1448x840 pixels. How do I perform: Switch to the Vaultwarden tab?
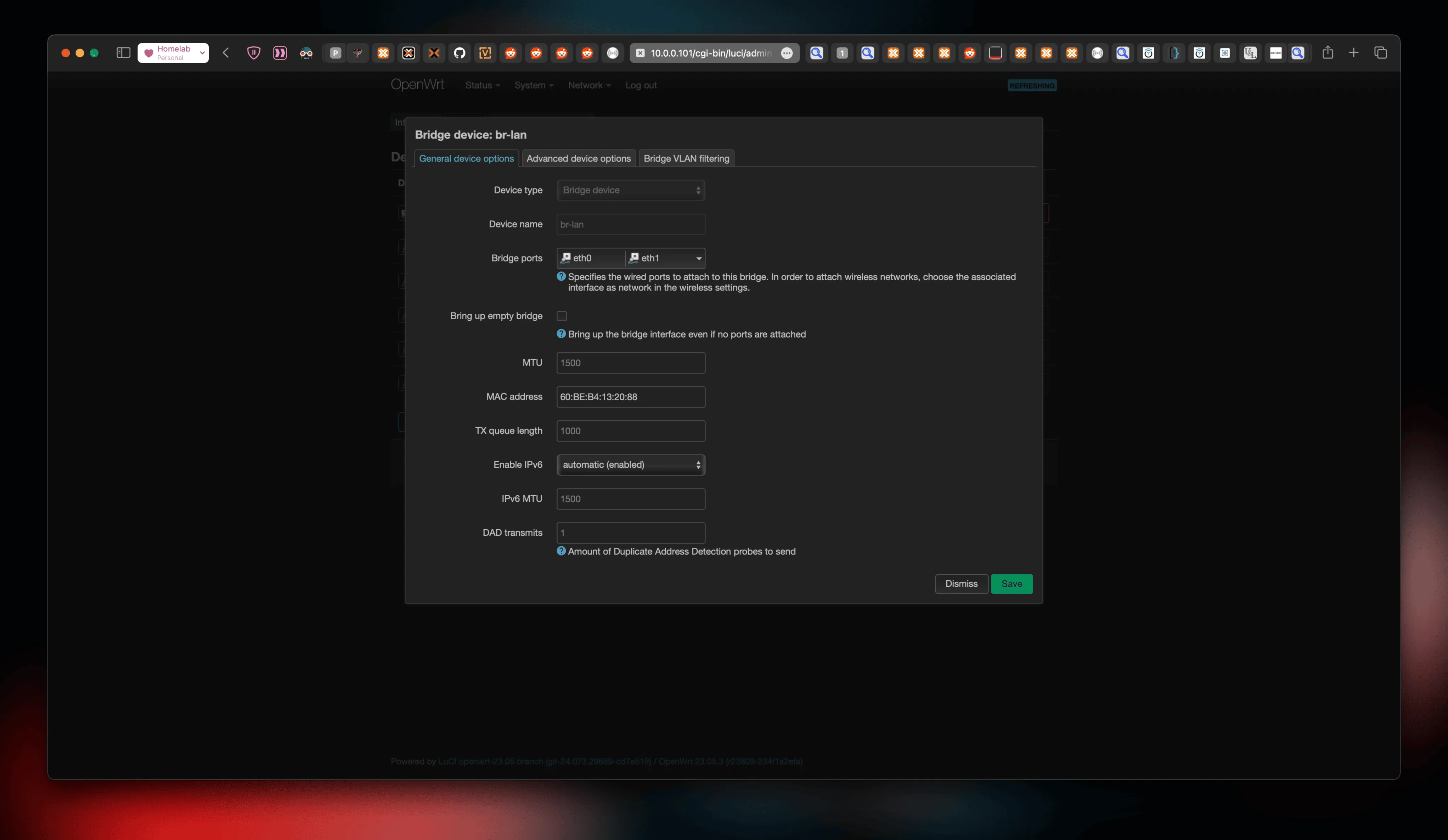[485, 53]
